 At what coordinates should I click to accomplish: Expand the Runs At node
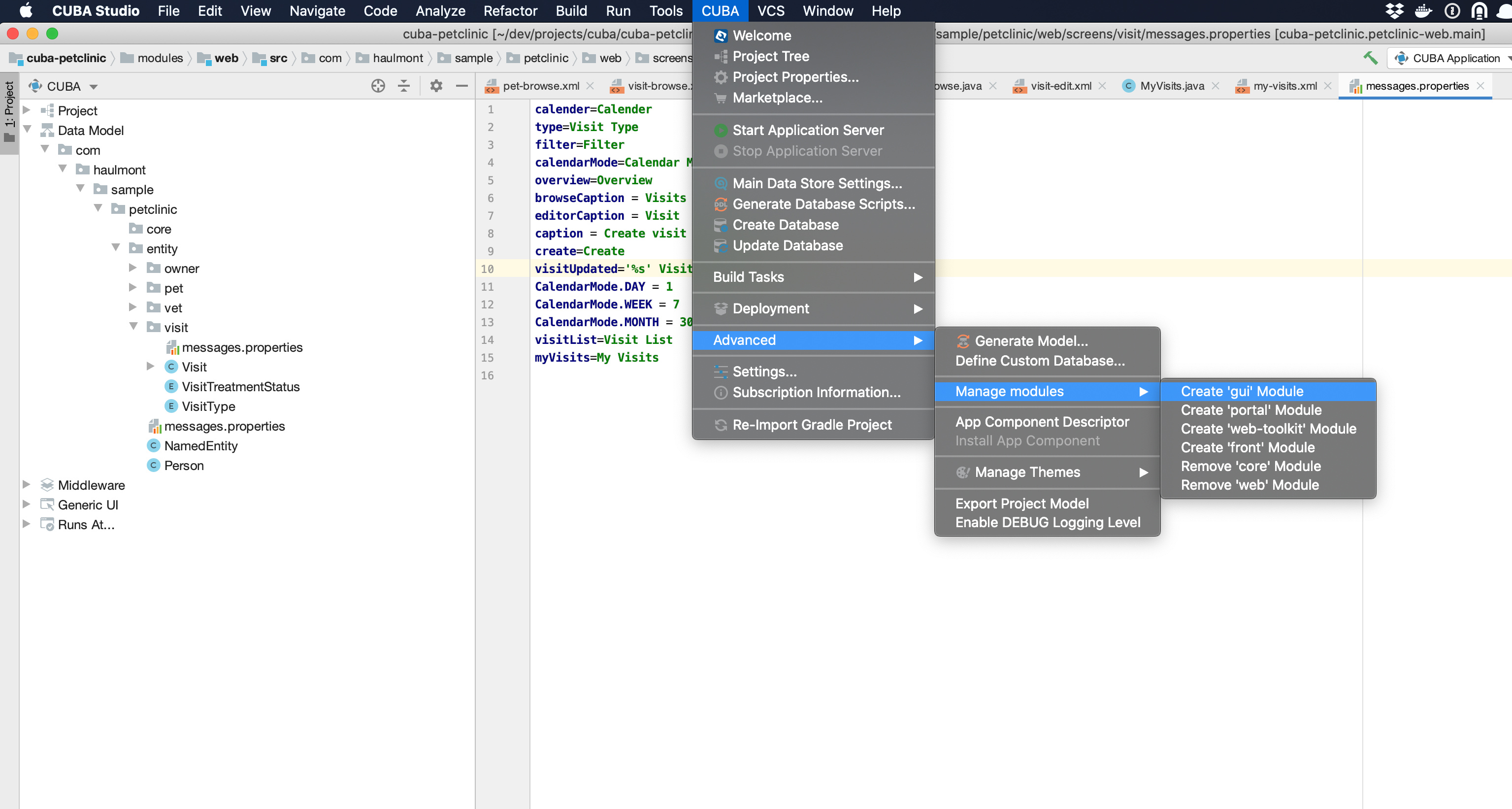click(27, 524)
